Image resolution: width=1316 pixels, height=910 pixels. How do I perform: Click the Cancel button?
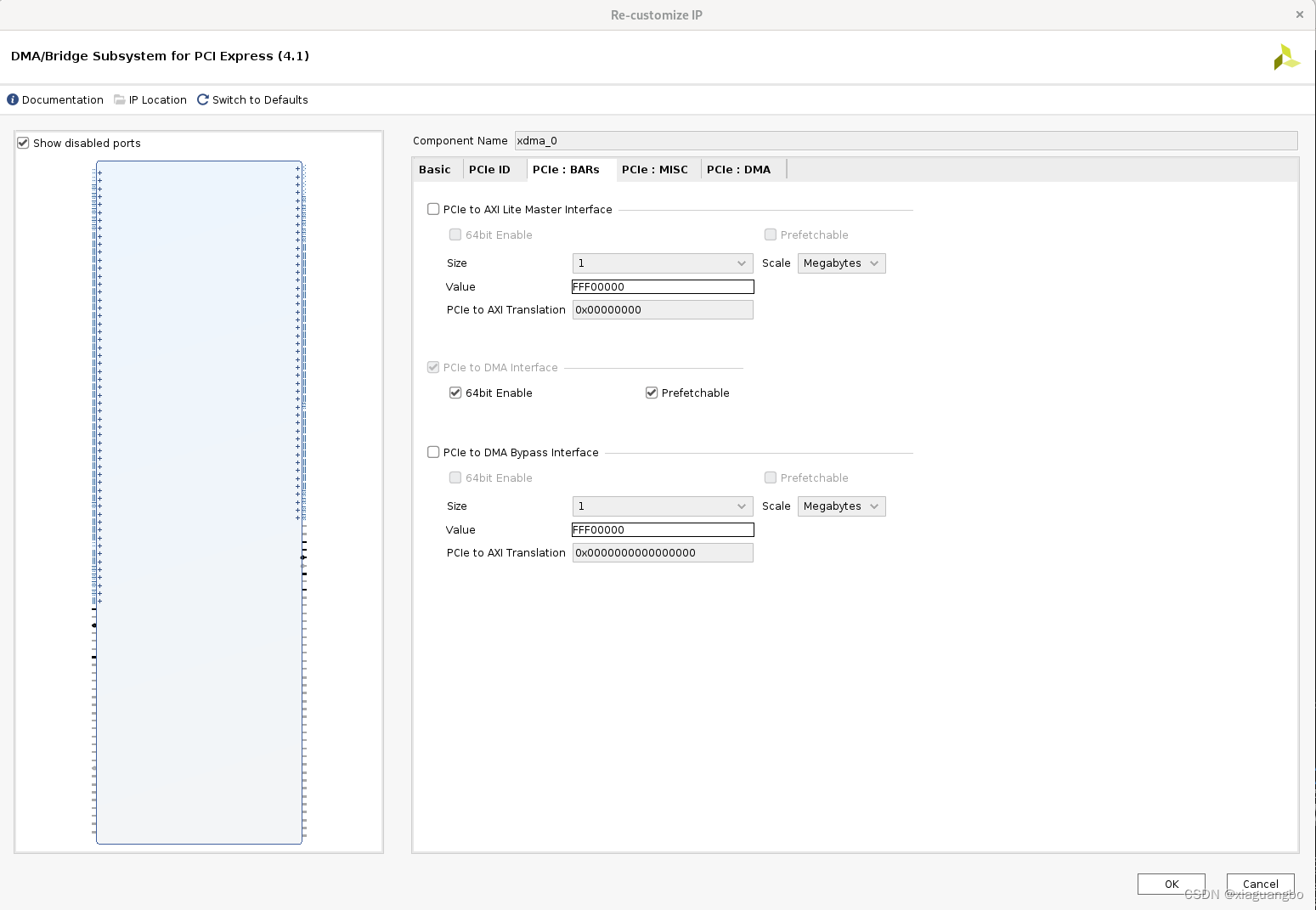point(1261,884)
